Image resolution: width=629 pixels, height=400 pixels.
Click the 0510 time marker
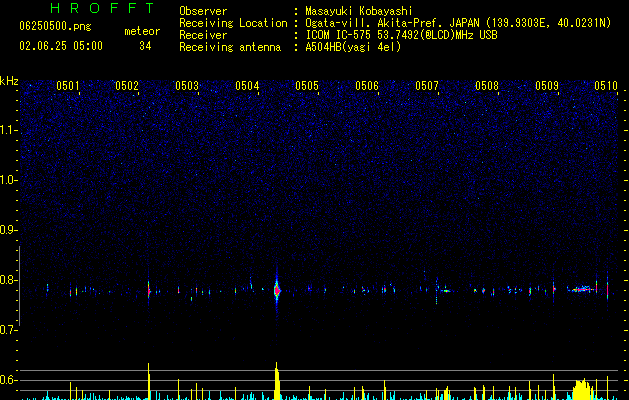[606, 85]
